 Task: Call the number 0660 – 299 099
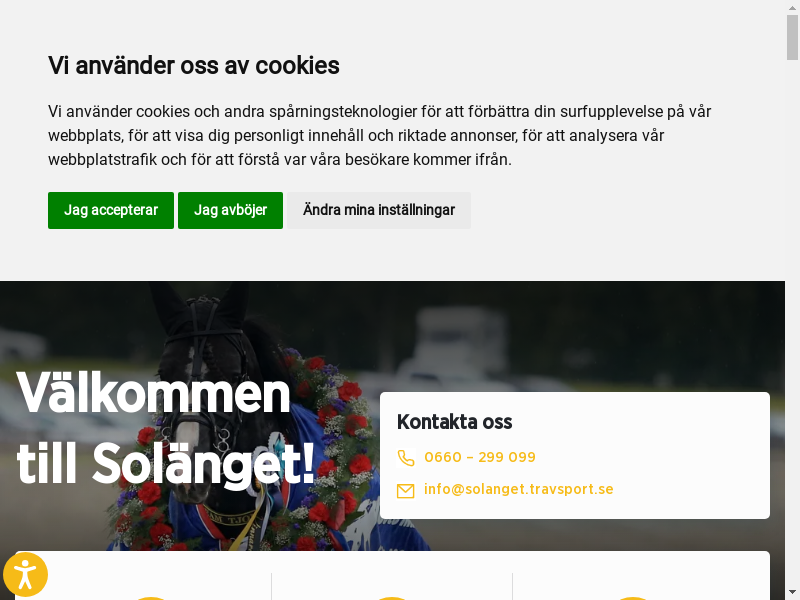(x=480, y=457)
